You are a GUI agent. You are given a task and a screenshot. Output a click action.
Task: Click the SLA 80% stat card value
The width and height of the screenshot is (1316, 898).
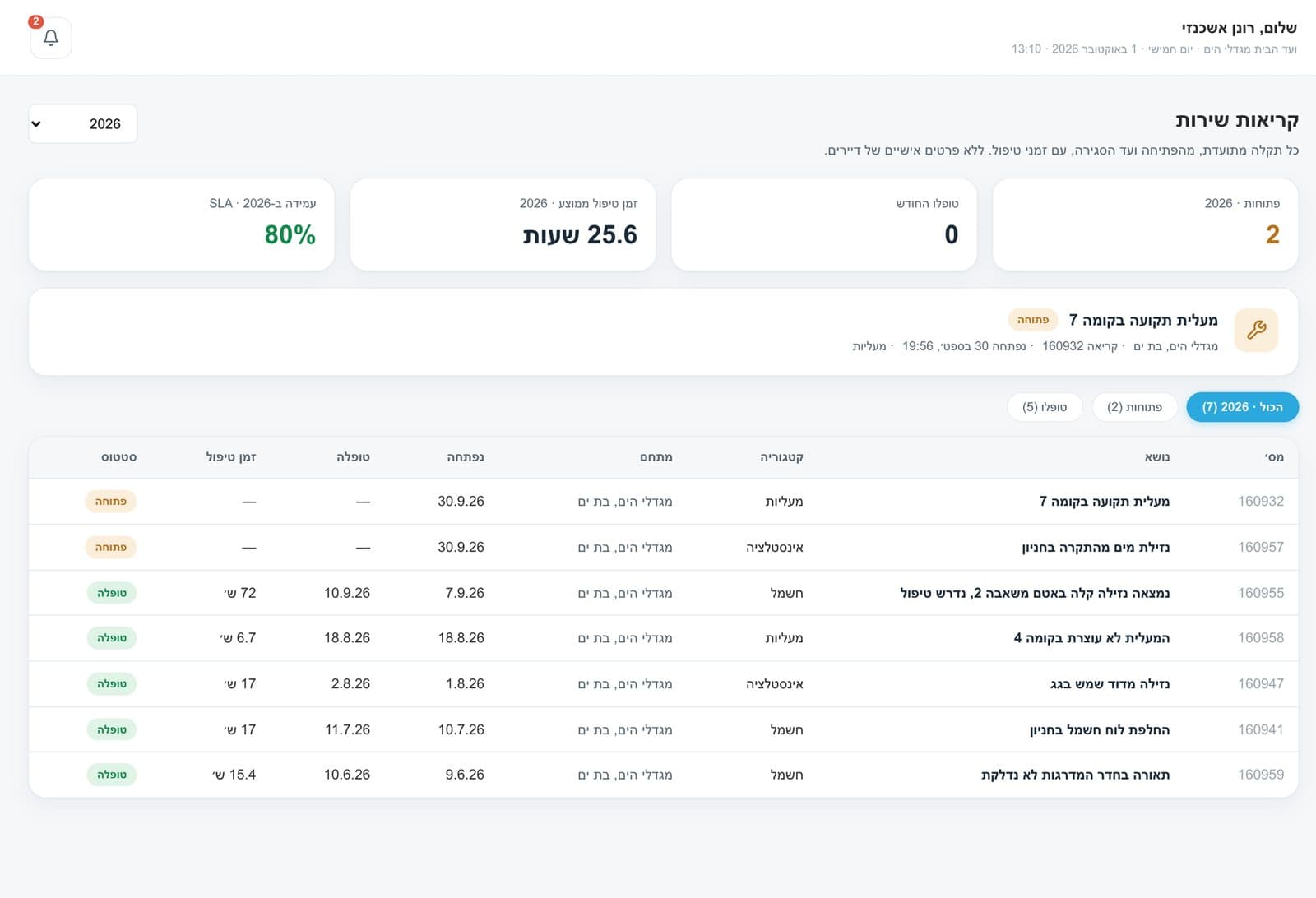point(290,235)
